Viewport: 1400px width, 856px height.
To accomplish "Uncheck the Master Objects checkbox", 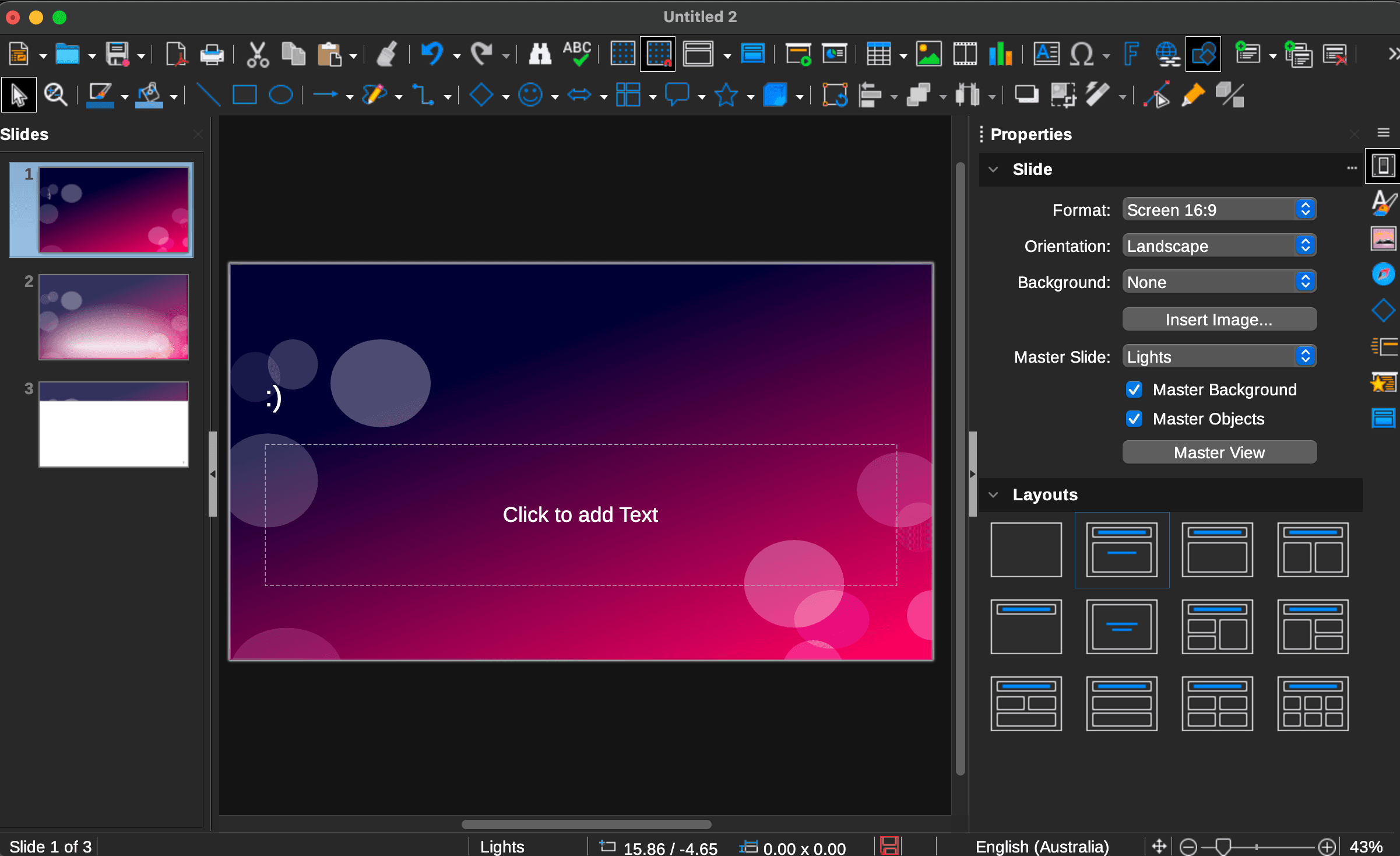I will pos(1134,419).
